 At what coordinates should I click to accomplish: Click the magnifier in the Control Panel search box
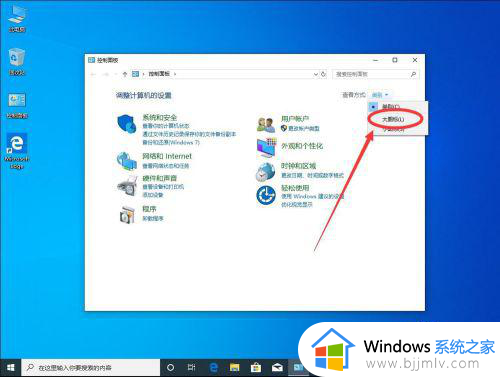[x=413, y=74]
